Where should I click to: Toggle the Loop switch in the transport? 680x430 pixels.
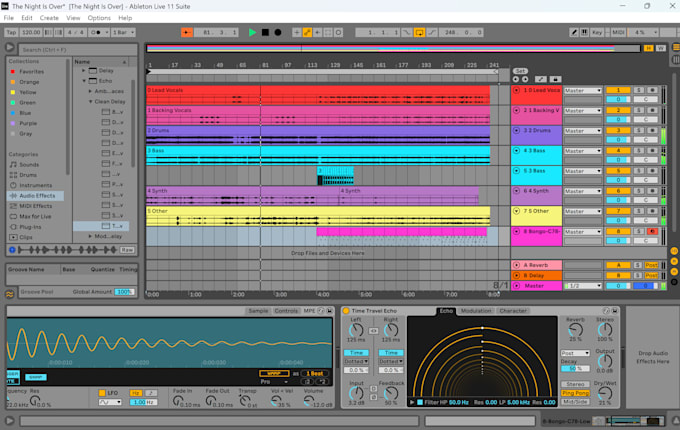(x=419, y=33)
